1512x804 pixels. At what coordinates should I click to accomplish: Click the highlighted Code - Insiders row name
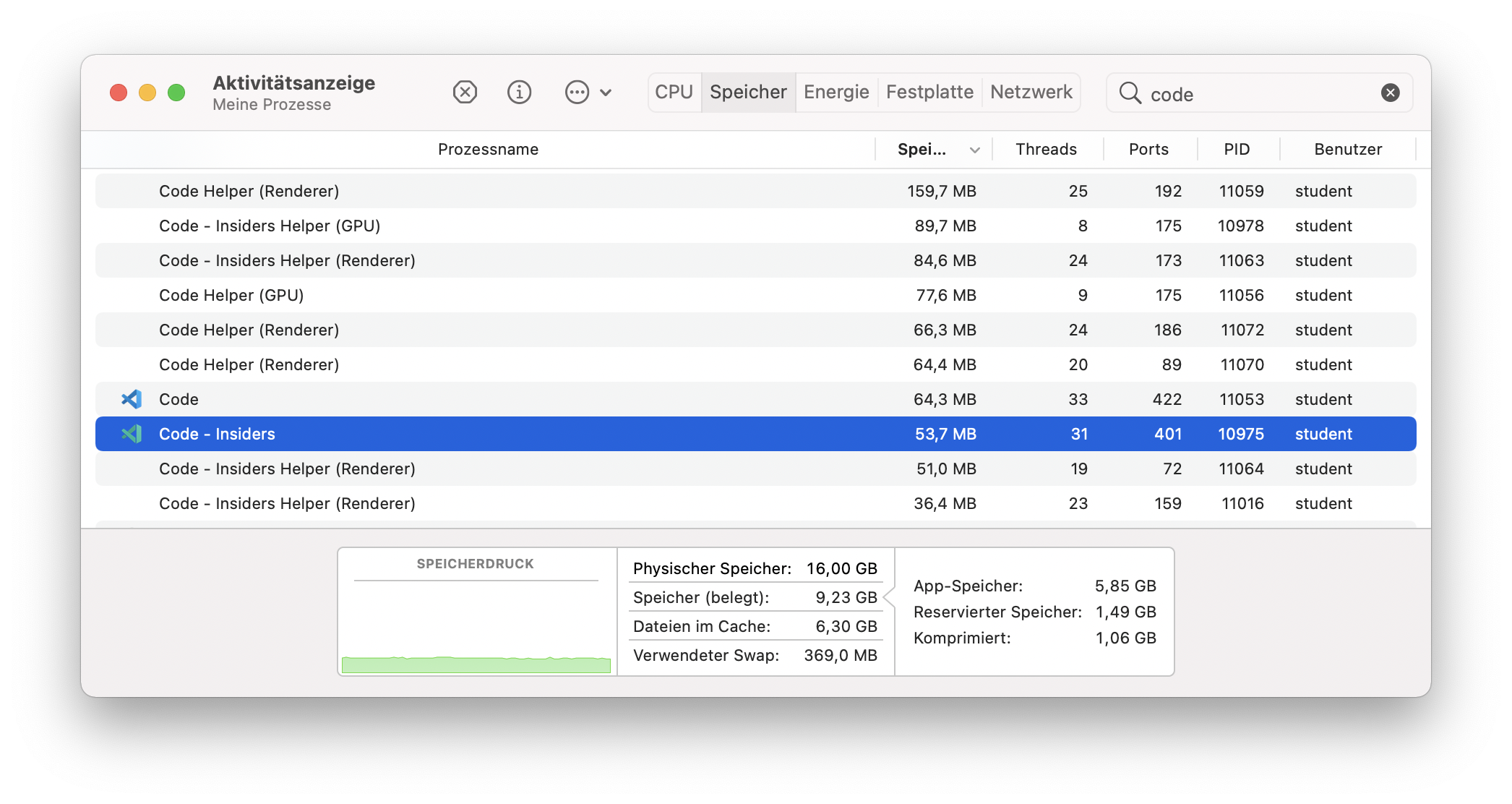(217, 434)
